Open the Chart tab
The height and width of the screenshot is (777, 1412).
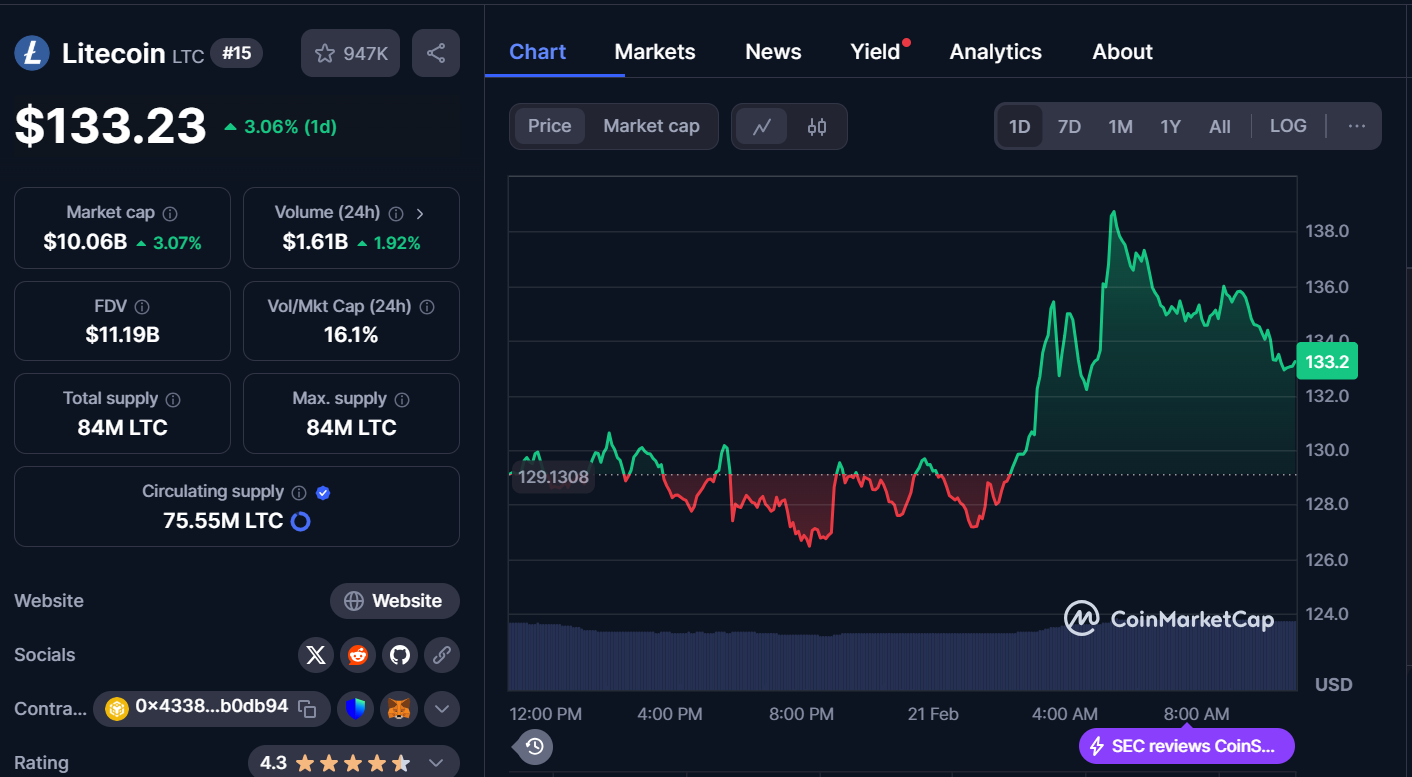click(538, 52)
